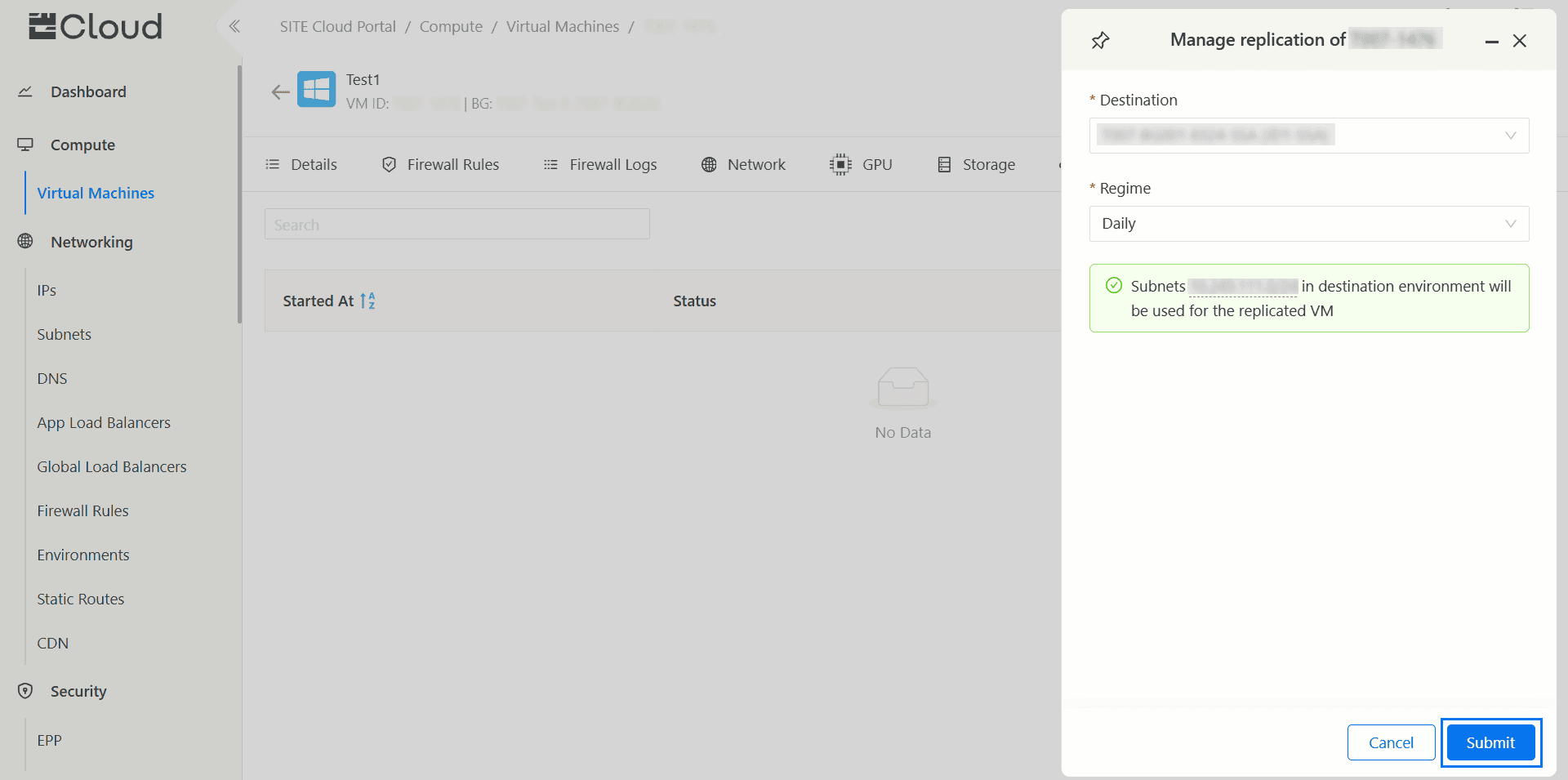
Task: Click the Windows VM icon for Test1
Action: point(316,90)
